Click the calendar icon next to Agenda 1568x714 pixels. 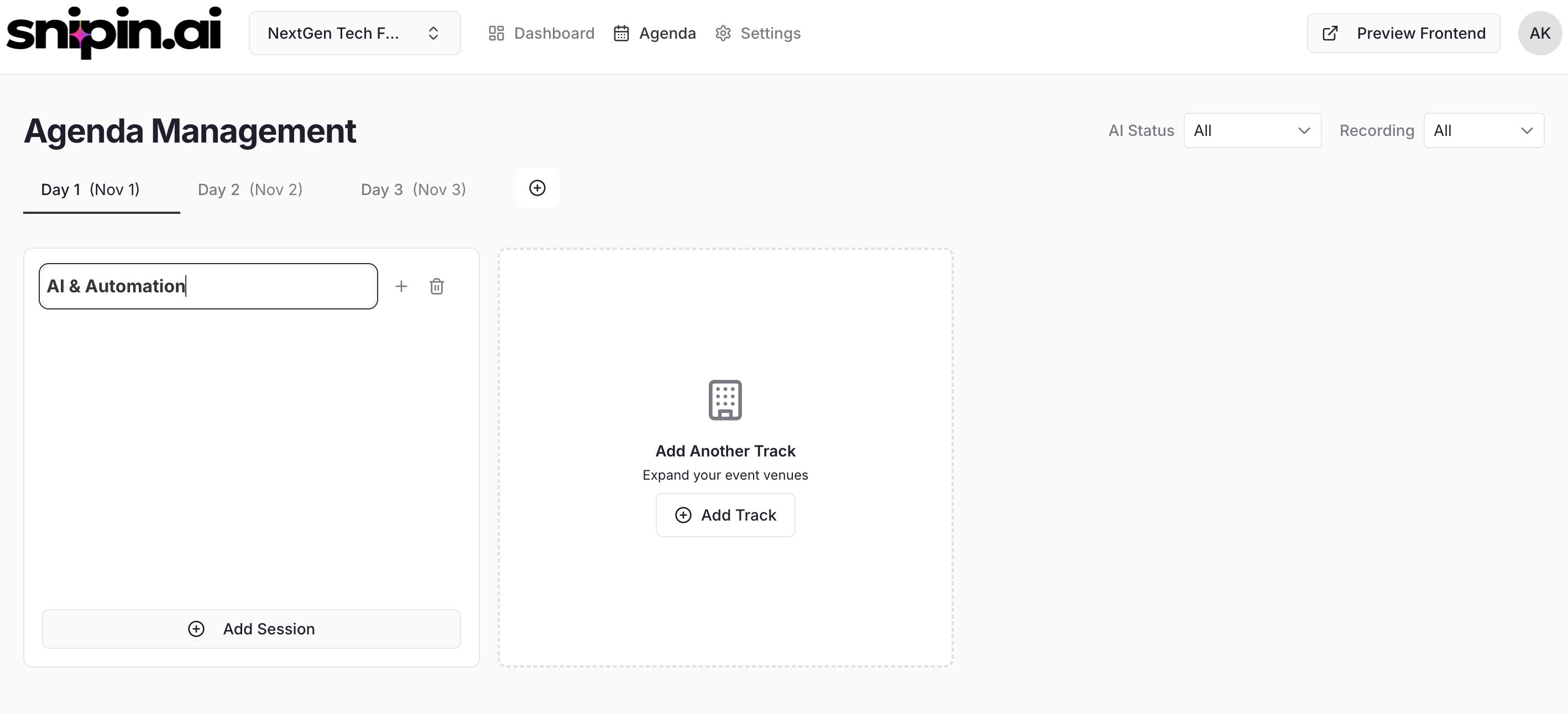[621, 34]
